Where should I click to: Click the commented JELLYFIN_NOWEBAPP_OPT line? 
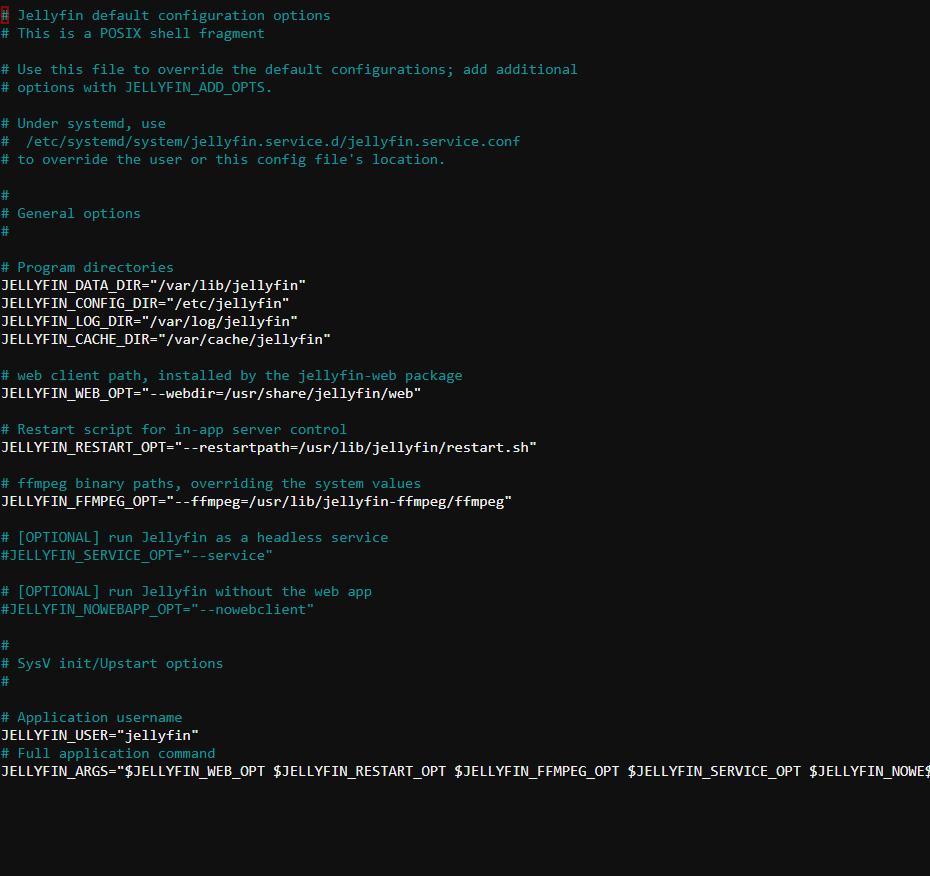pos(158,609)
